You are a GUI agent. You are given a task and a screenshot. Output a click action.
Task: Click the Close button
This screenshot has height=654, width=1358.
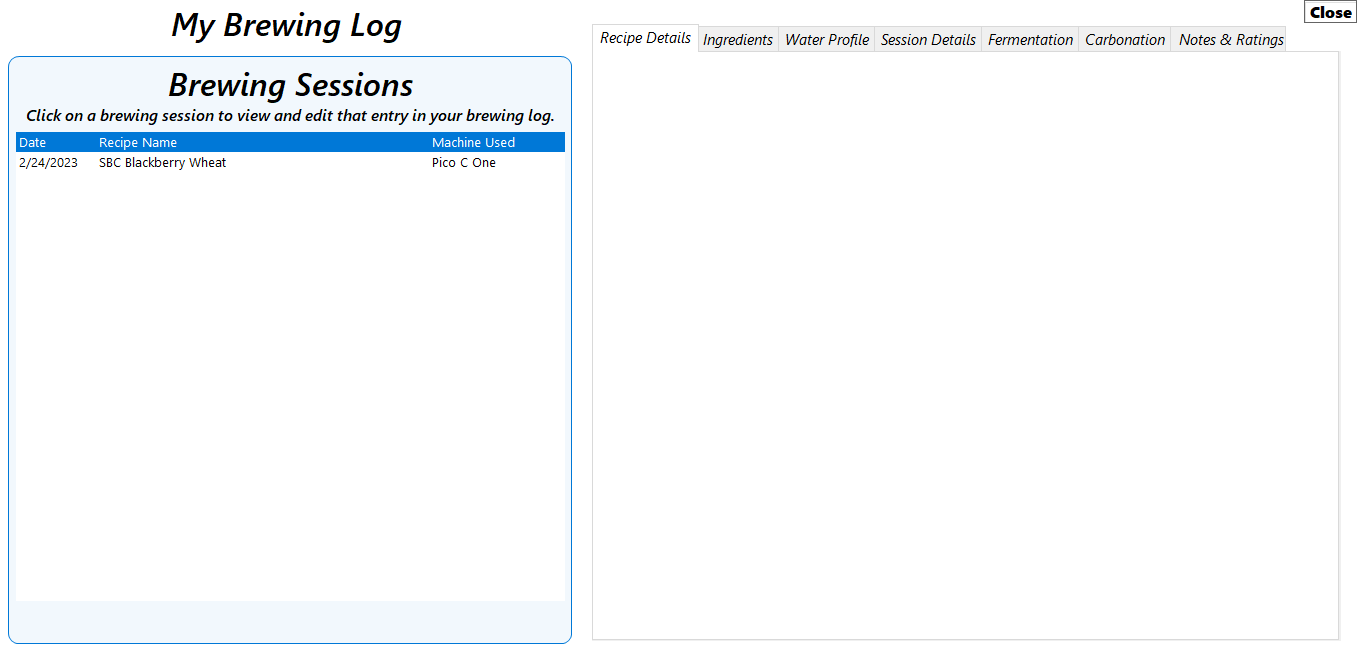tap(1329, 11)
